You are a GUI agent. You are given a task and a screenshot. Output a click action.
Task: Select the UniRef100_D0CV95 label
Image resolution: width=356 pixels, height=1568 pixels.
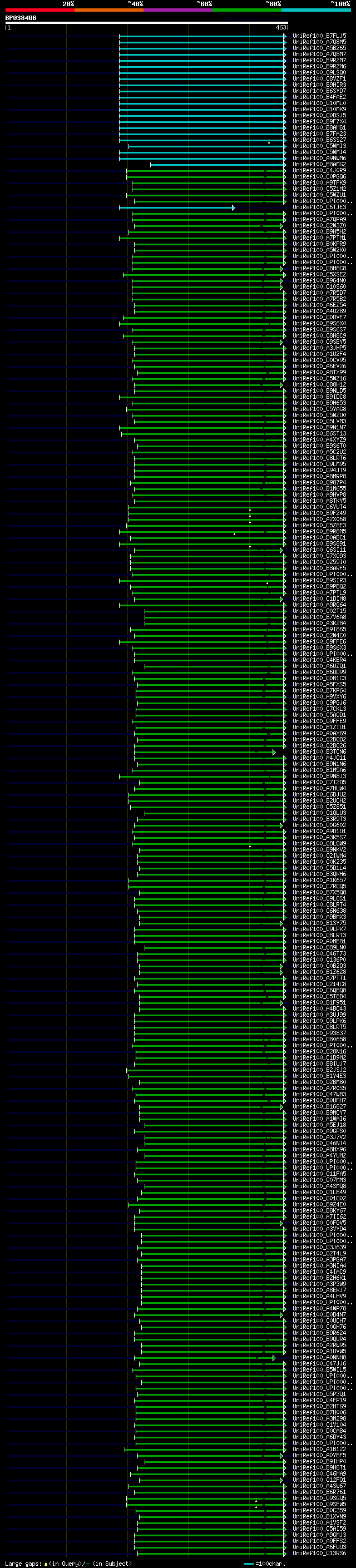pyautogui.click(x=319, y=360)
